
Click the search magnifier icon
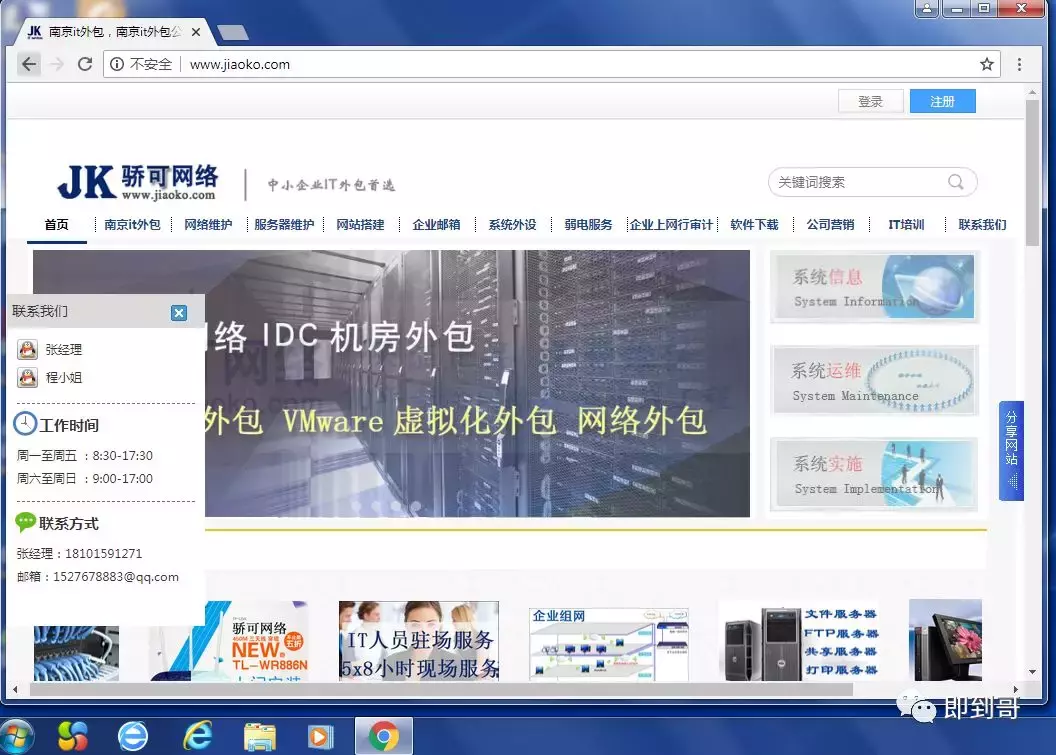(x=957, y=182)
